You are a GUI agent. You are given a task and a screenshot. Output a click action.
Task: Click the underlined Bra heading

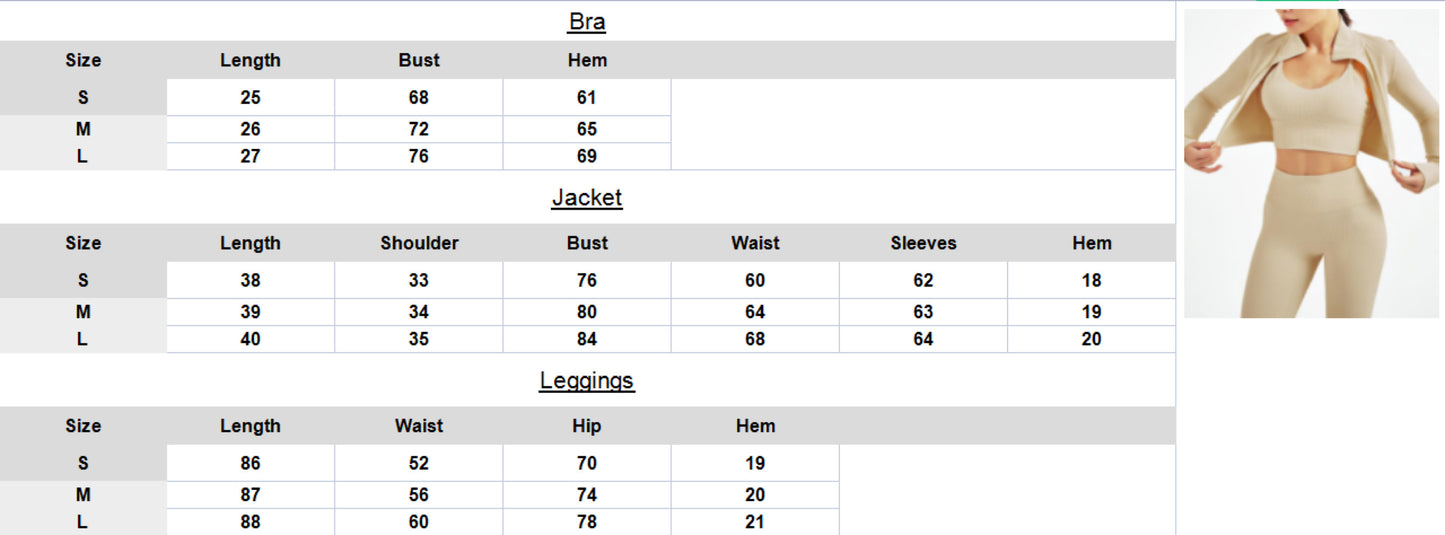[x=587, y=22]
